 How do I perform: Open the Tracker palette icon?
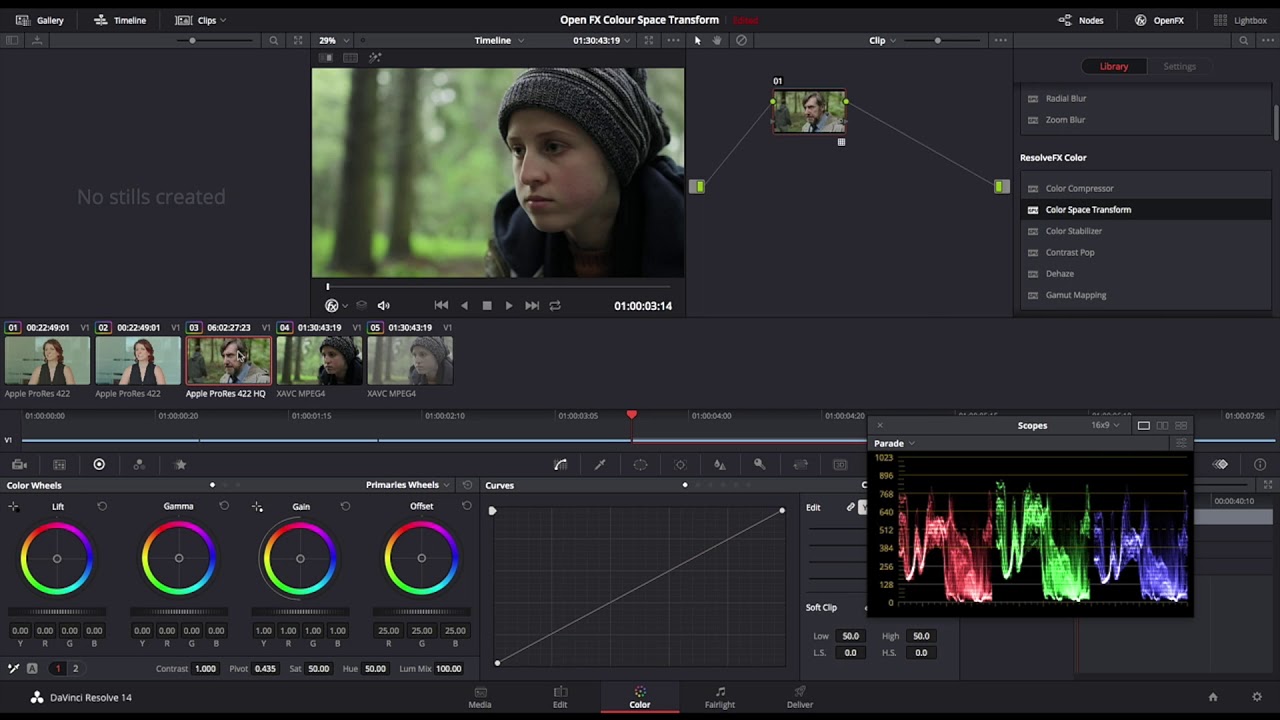tap(680, 465)
